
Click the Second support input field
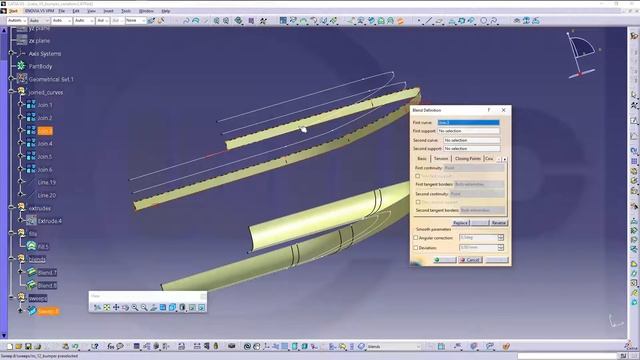coord(471,149)
